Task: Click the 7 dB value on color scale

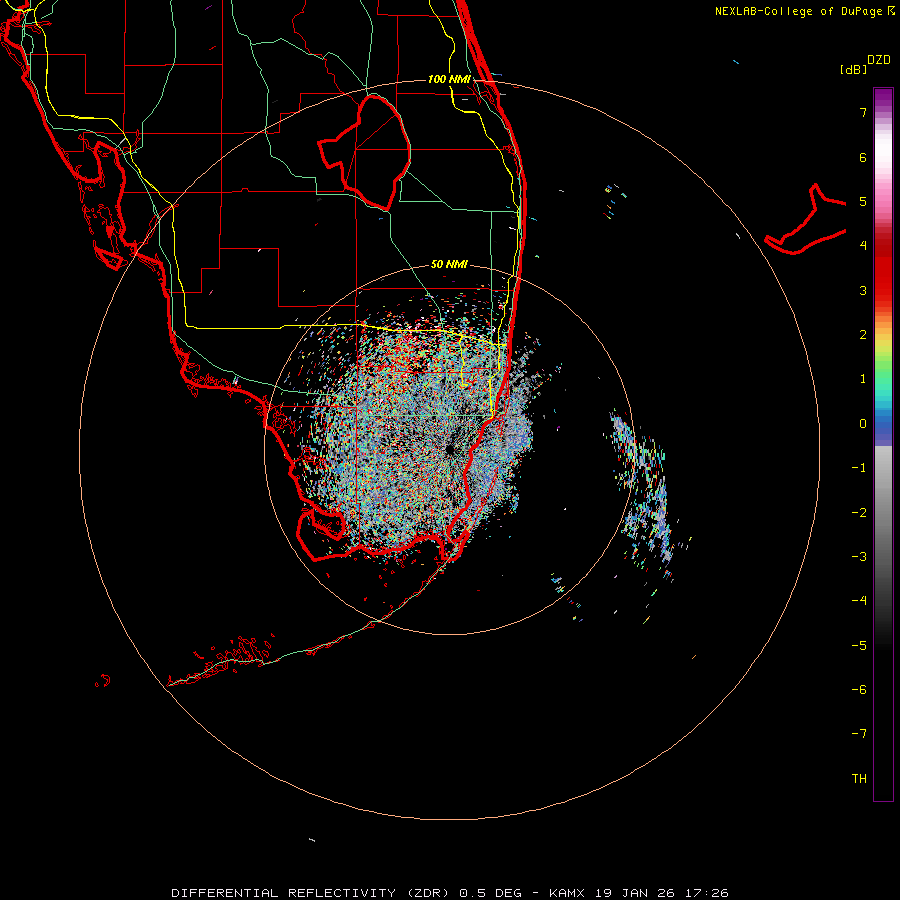Action: 863,112
